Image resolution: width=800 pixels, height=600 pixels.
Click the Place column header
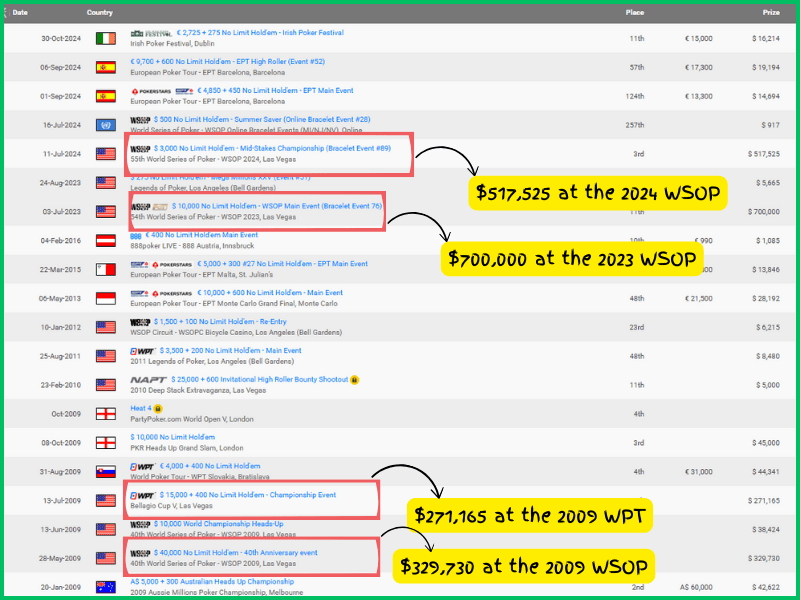pos(634,13)
